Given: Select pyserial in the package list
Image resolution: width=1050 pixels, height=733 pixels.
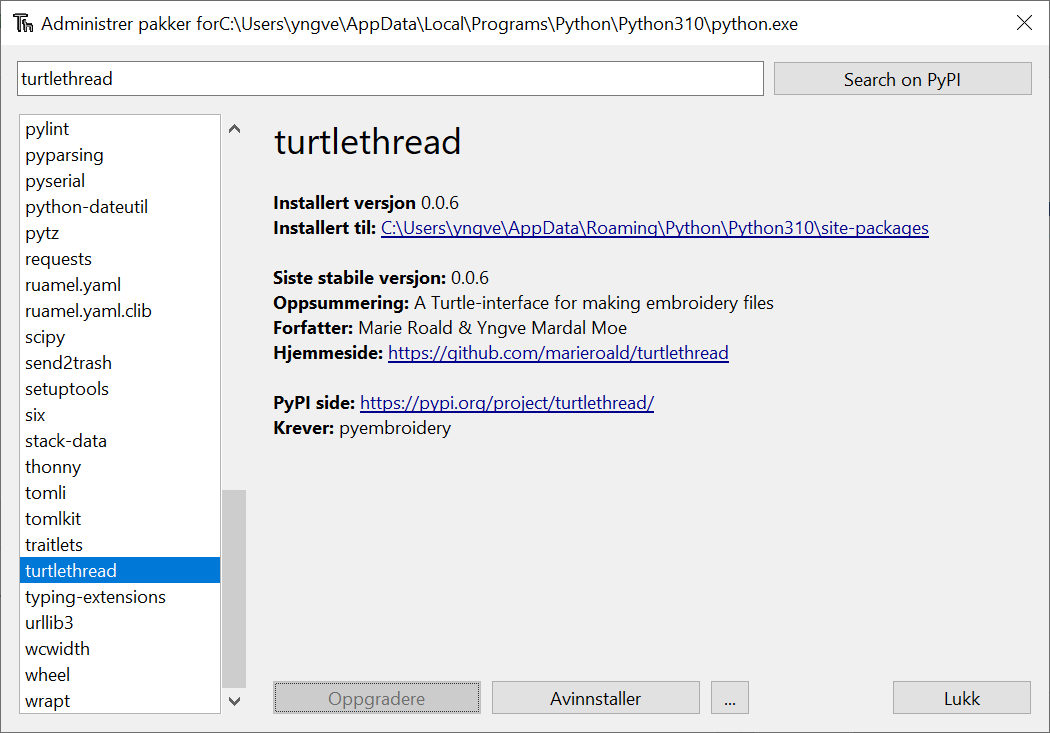Looking at the screenshot, I should [120, 181].
